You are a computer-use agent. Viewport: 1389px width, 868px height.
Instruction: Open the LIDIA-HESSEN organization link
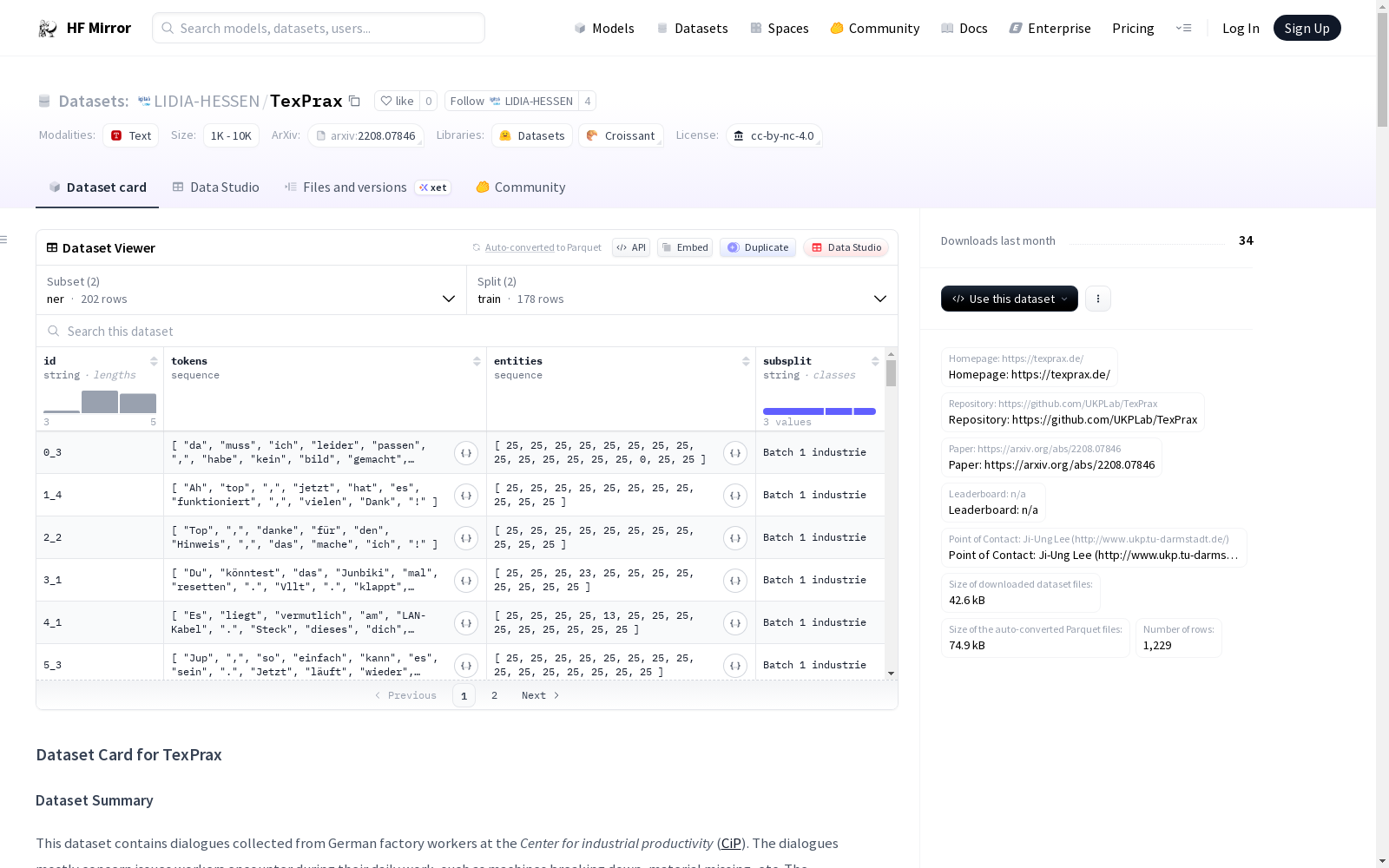pyautogui.click(x=207, y=101)
